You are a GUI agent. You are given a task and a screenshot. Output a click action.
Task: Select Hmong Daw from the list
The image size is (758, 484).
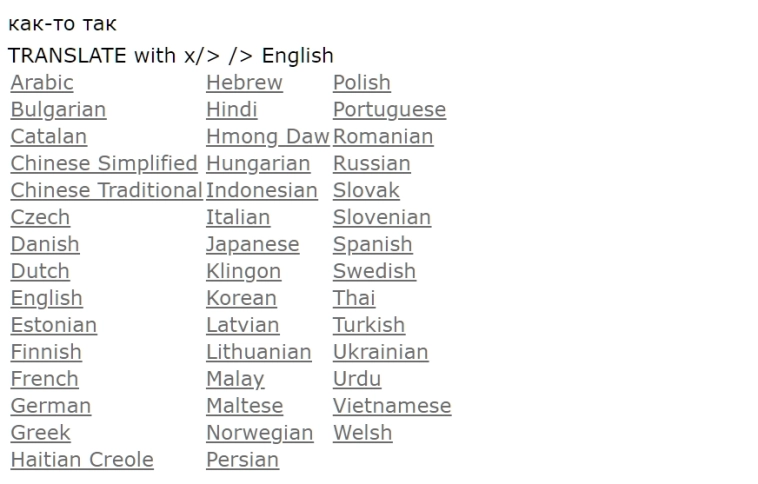coord(267,137)
